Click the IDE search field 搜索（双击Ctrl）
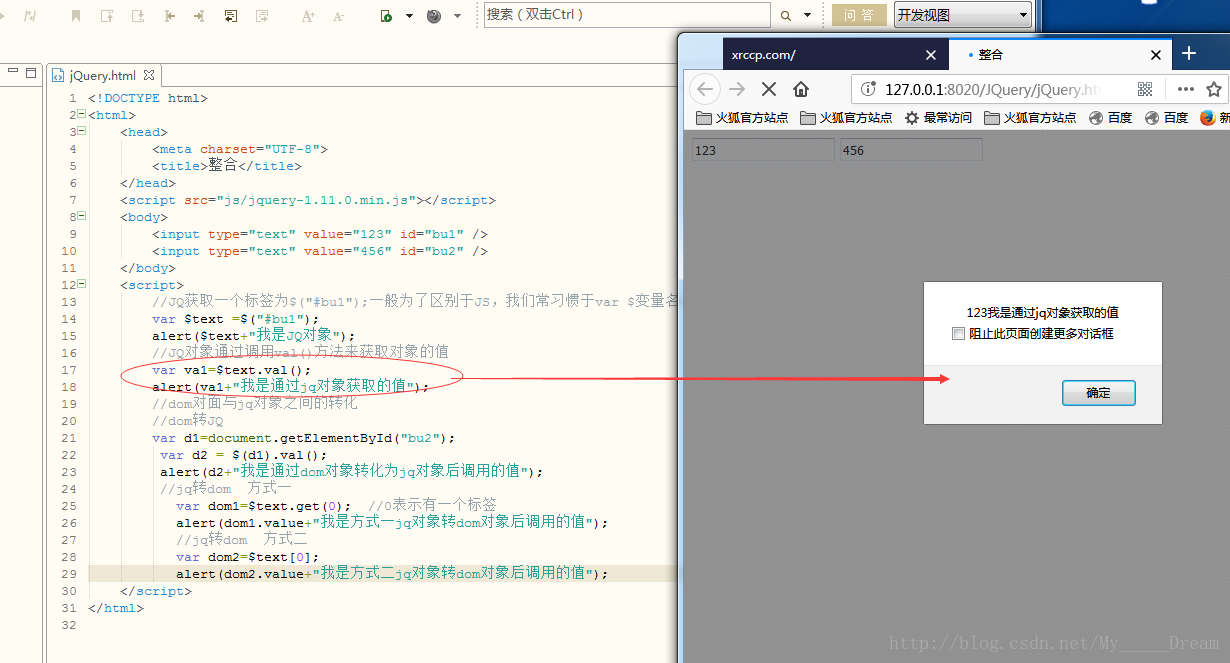 (x=627, y=15)
